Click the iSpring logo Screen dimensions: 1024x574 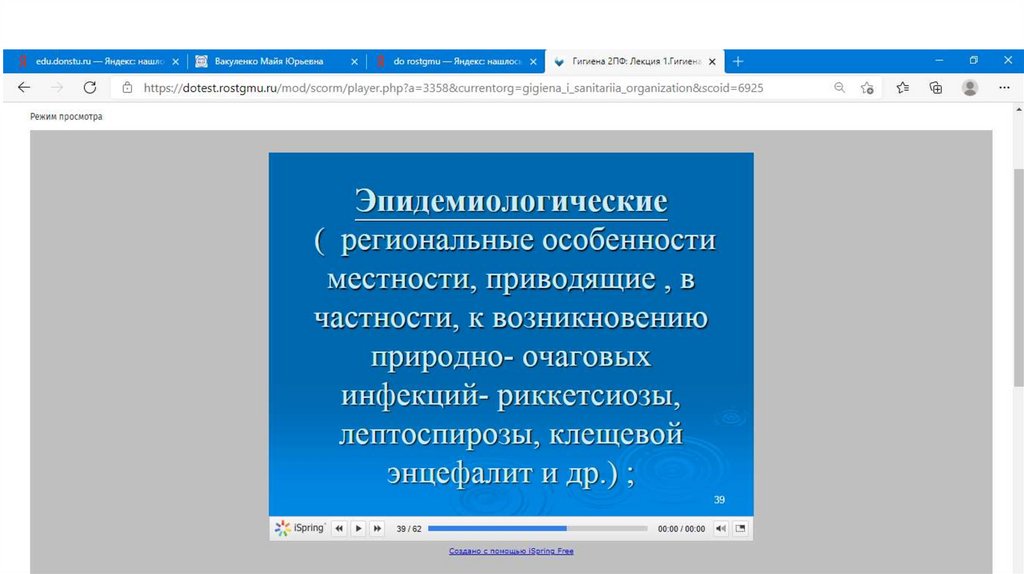(300, 528)
